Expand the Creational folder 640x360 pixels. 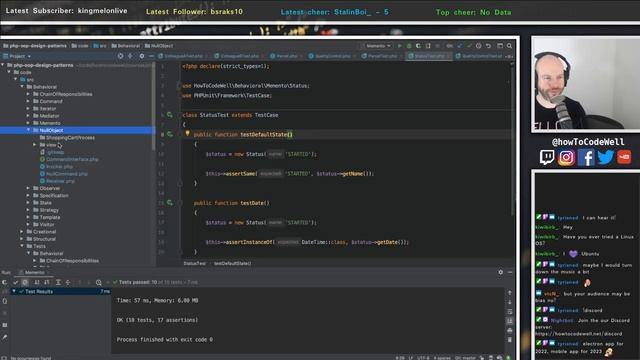(22, 231)
